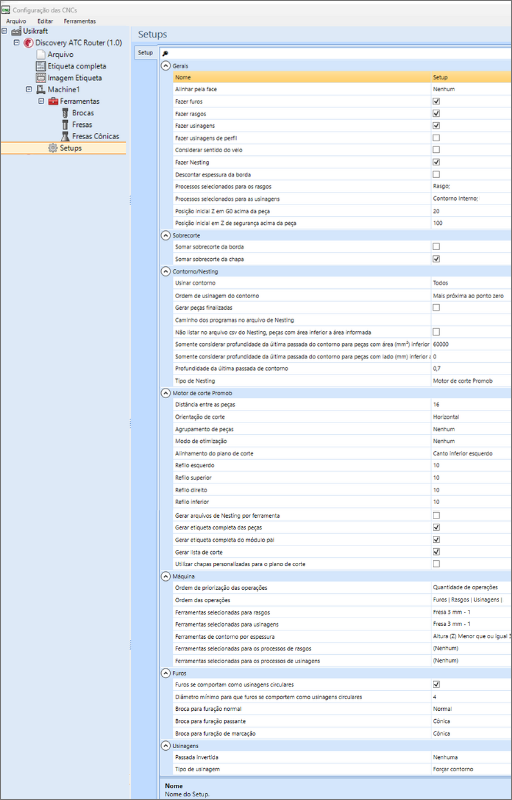This screenshot has width=512, height=800.
Task: Click the Arquivo document icon
Action: pos(41,55)
